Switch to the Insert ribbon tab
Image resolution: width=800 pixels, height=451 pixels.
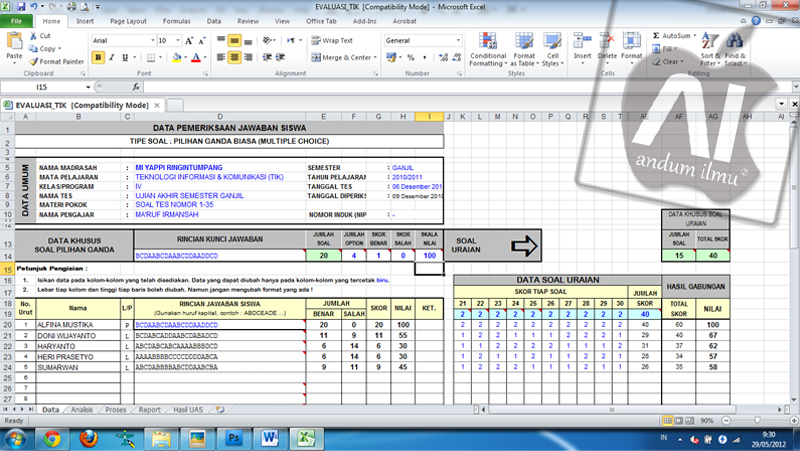point(85,21)
